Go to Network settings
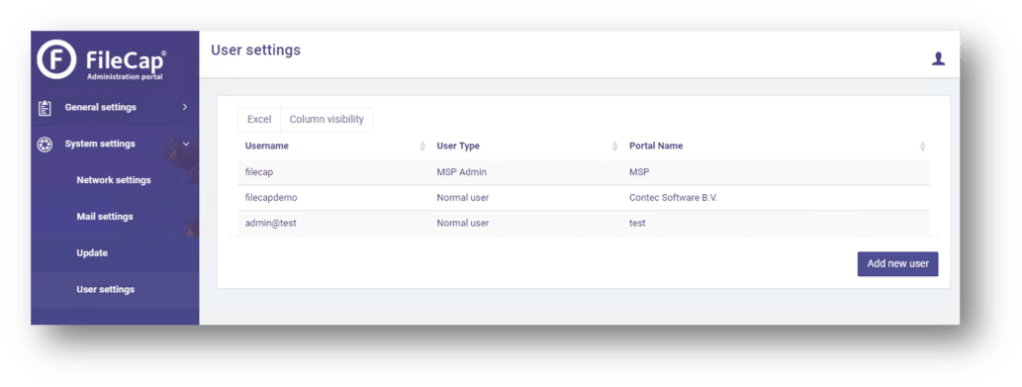Screen dimensions: 1022x387 pos(113,180)
